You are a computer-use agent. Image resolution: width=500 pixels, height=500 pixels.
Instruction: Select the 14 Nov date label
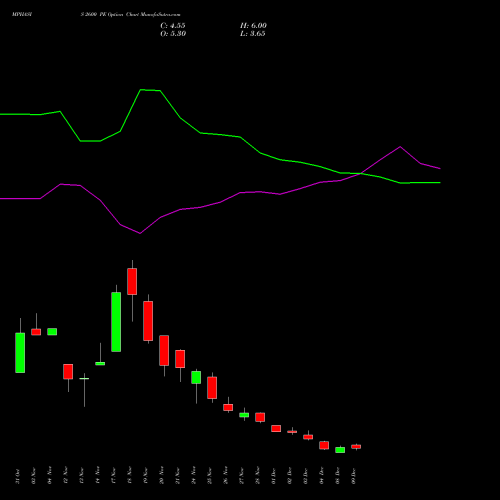[98, 476]
